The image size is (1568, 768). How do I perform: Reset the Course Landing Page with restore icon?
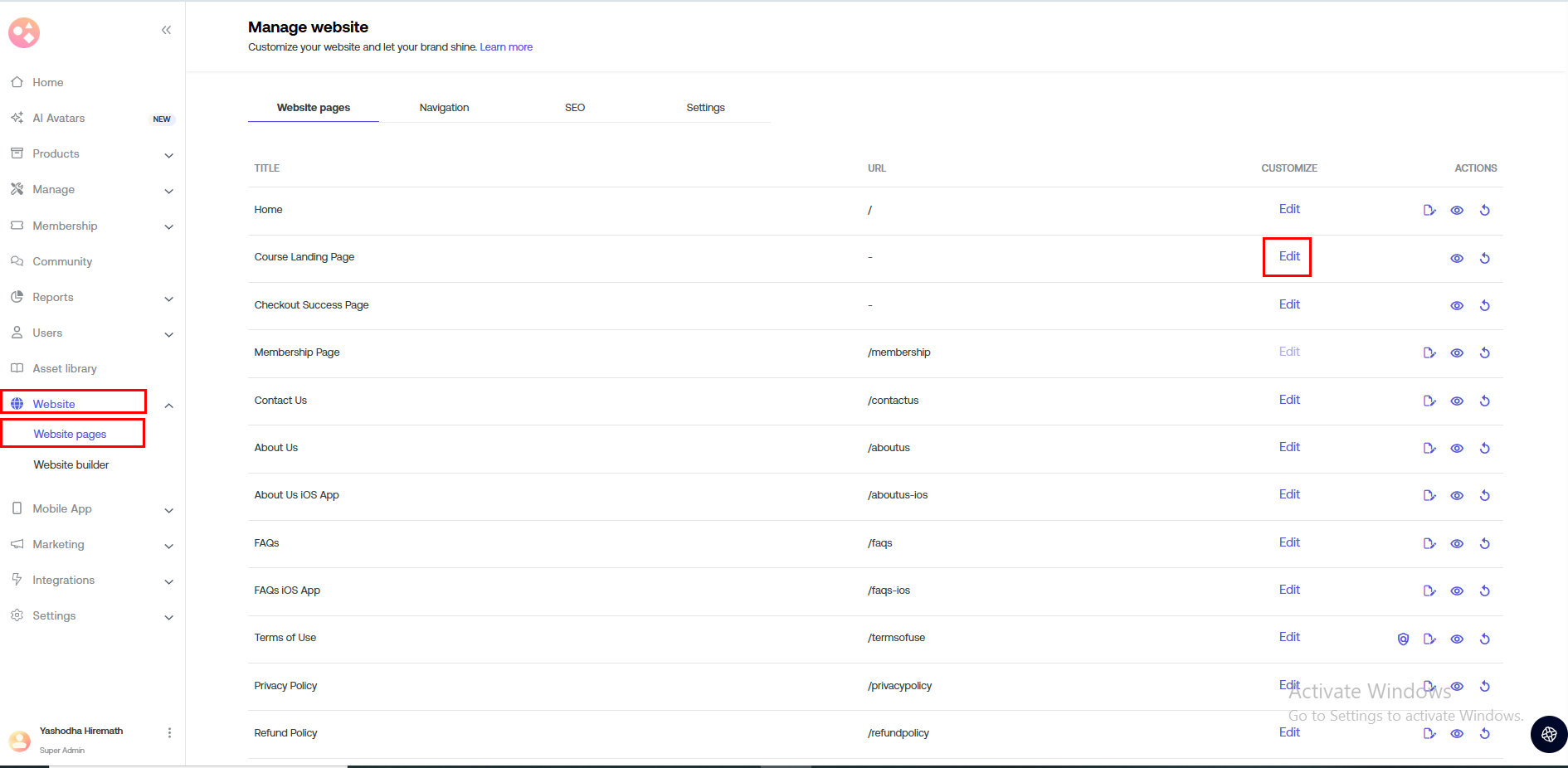coord(1485,258)
